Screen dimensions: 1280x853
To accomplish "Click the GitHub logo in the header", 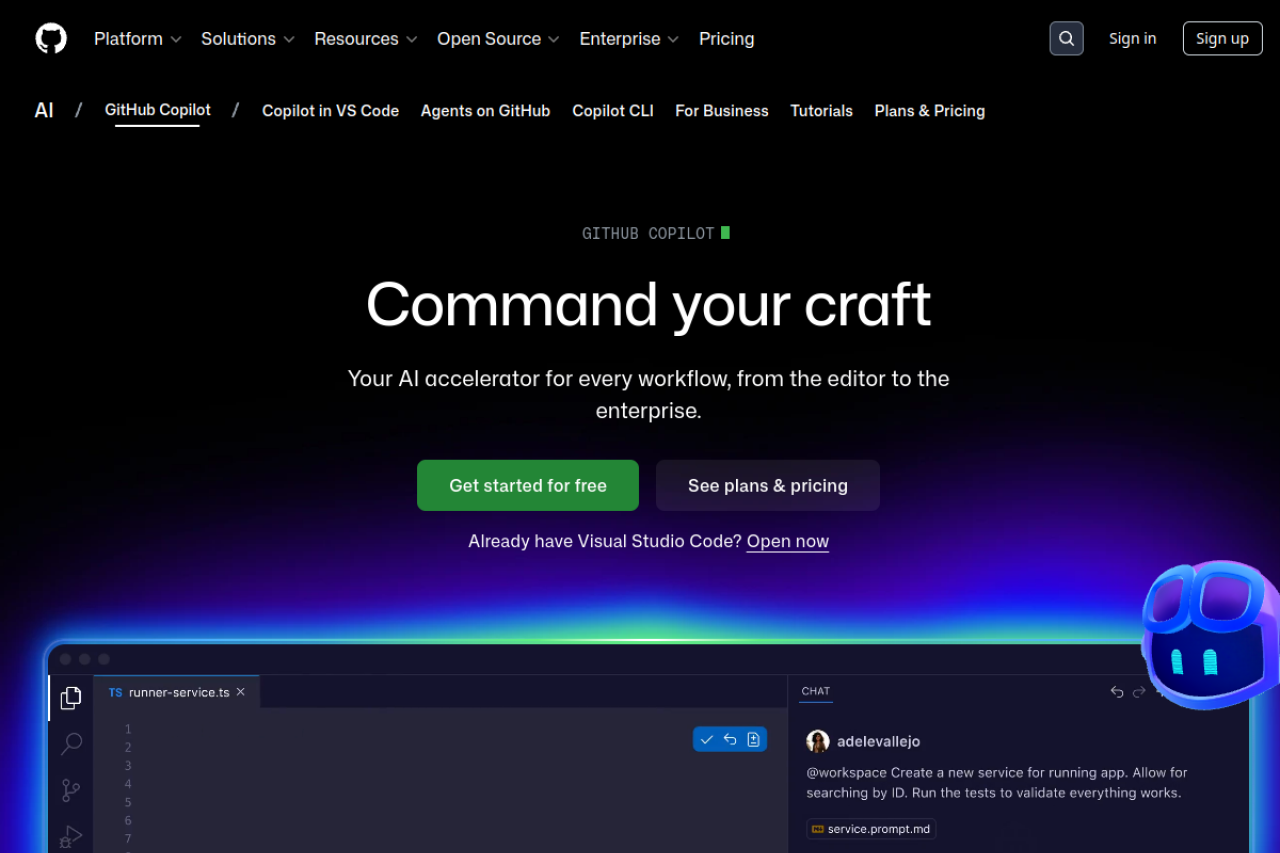I will 50,38.
